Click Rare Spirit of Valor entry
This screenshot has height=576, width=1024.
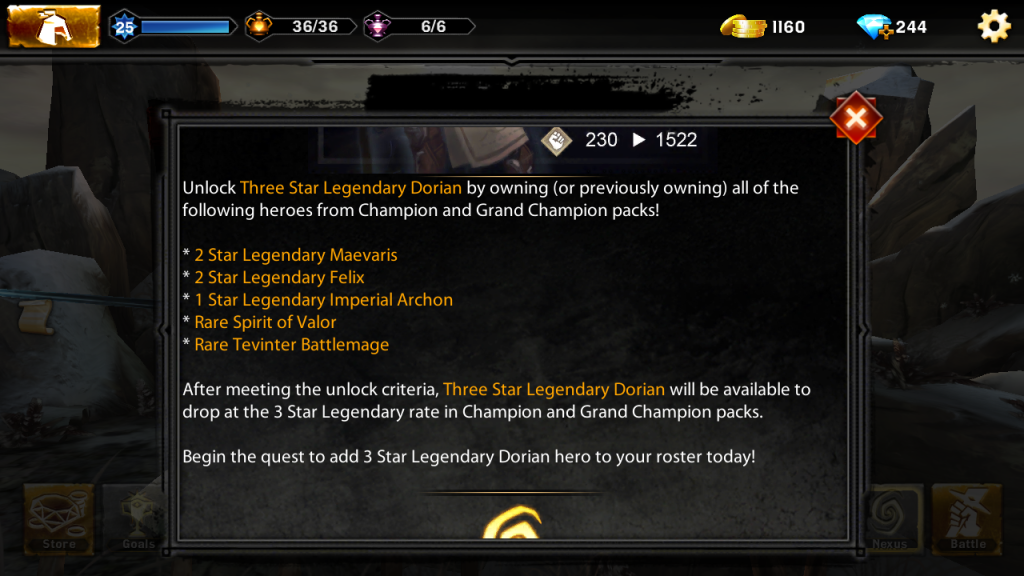click(265, 323)
